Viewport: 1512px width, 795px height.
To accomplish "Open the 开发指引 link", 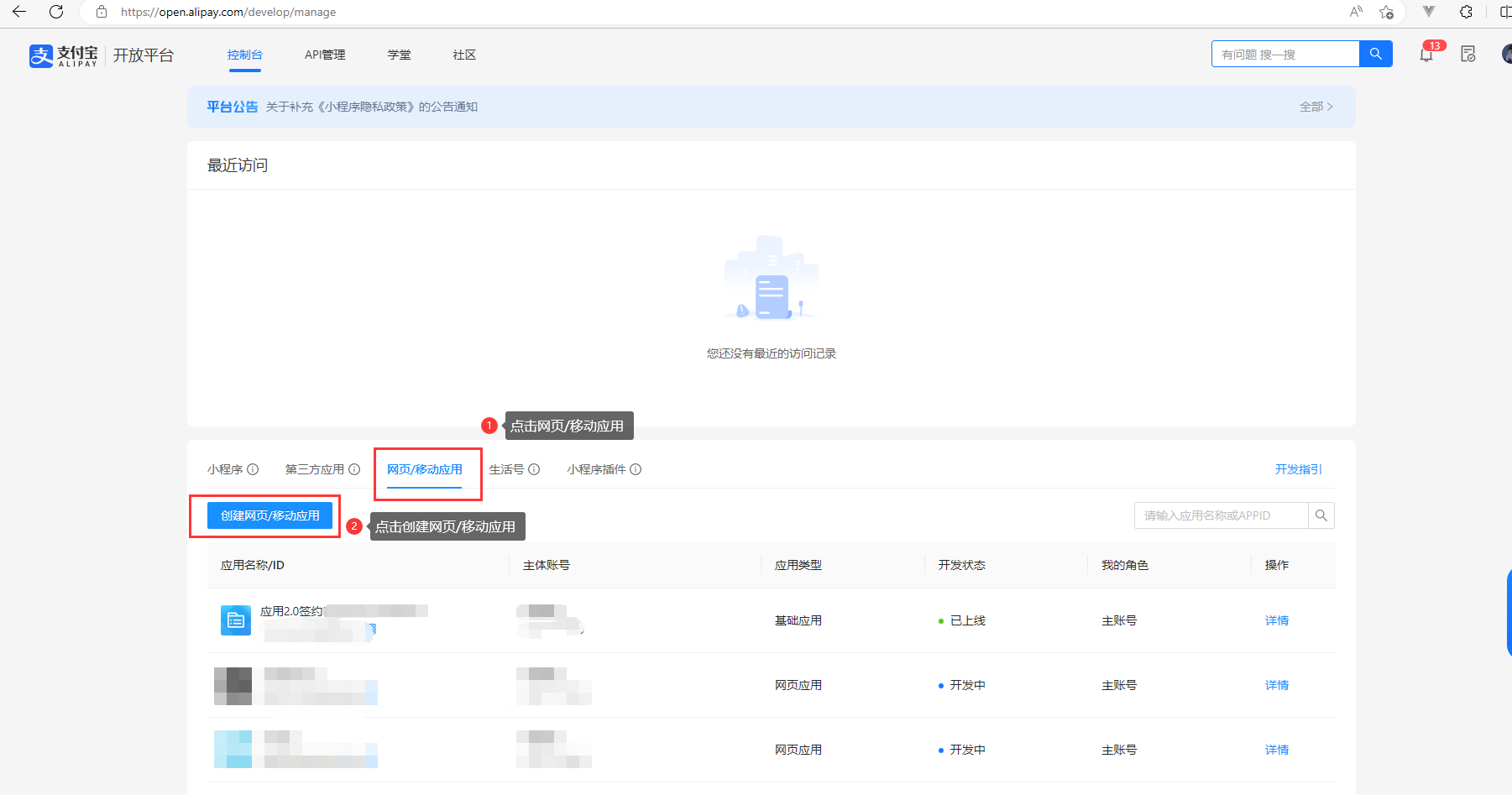I will tap(1298, 469).
